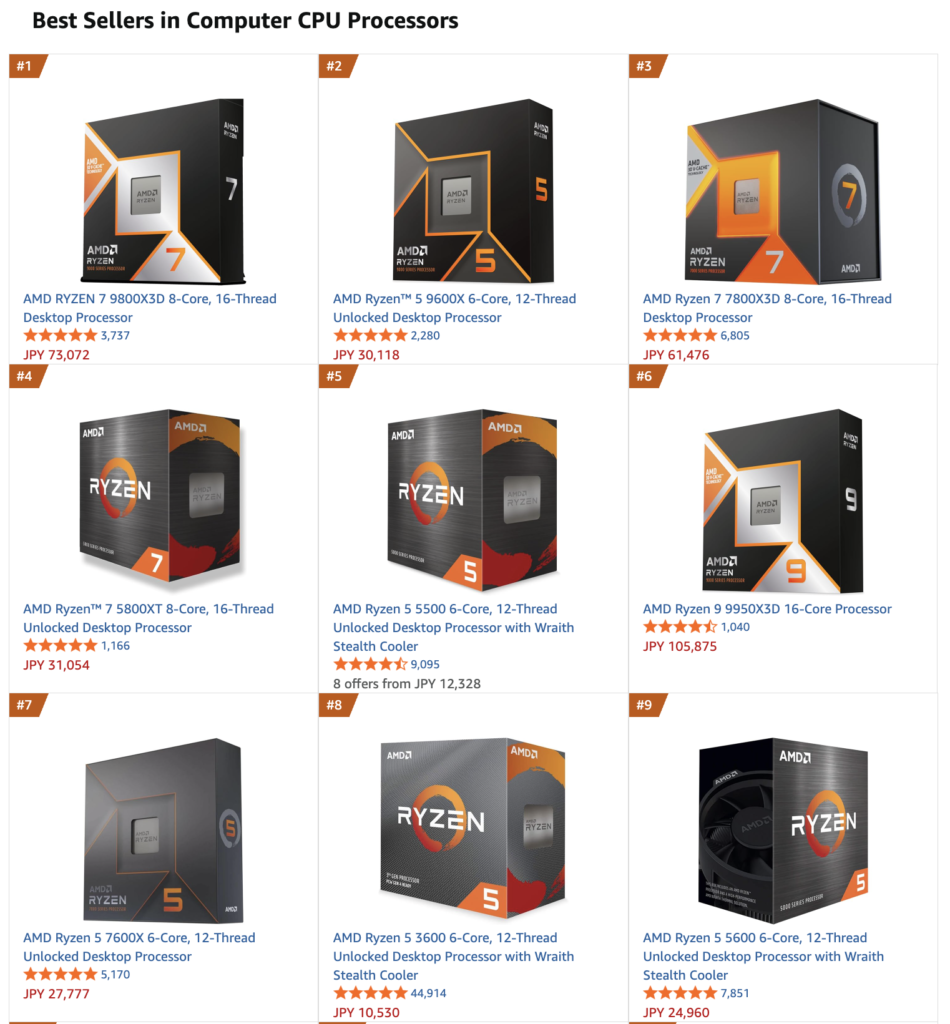The width and height of the screenshot is (950, 1024).
Task: View star rating of Ryzen 5 5500
Action: pyautogui.click(x=370, y=664)
